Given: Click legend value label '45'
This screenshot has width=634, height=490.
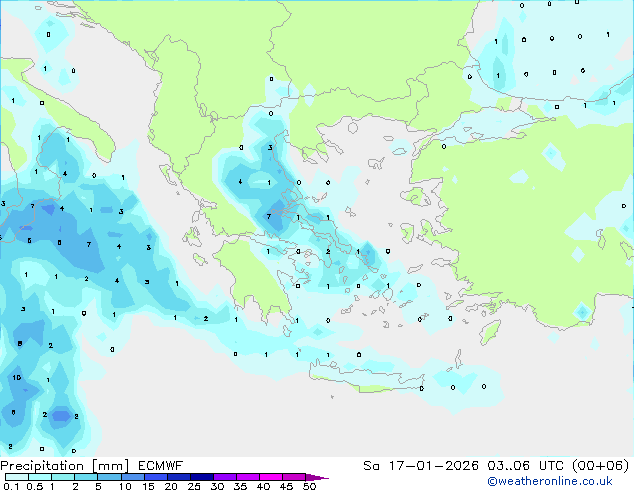Looking at the screenshot, I should [x=286, y=486].
